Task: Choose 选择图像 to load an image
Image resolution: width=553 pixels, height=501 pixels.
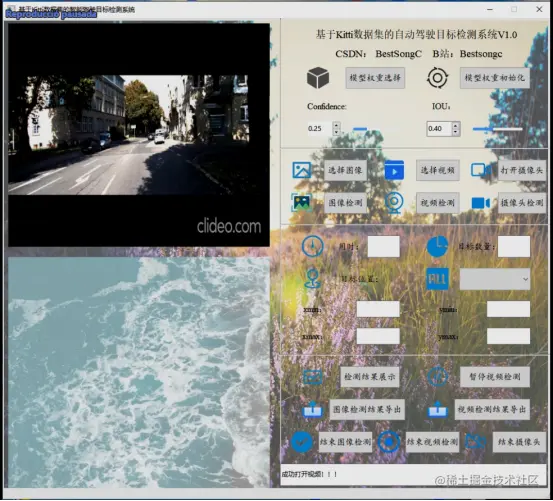Action: click(x=345, y=170)
